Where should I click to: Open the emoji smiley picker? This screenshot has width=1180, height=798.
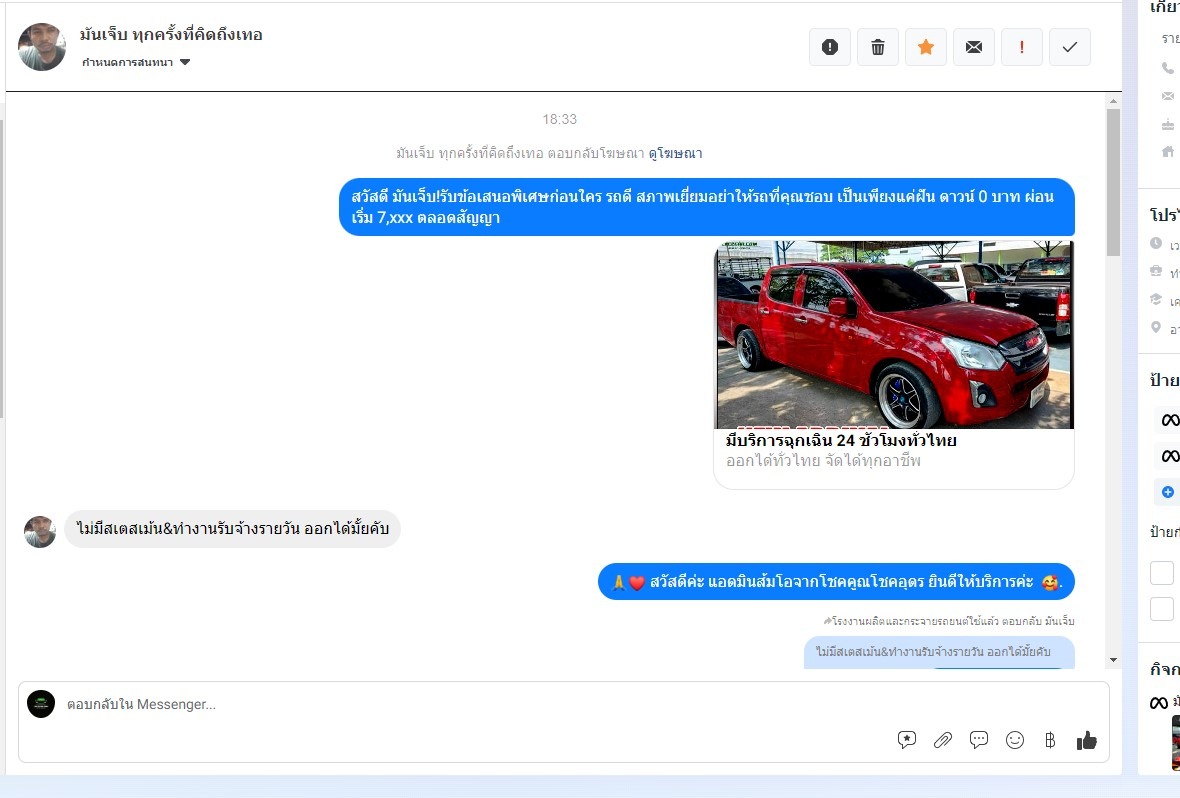click(1015, 740)
